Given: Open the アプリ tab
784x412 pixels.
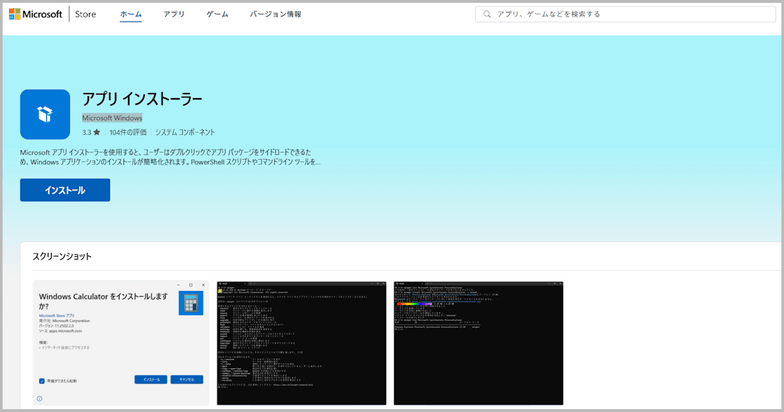Looking at the screenshot, I should [x=174, y=14].
